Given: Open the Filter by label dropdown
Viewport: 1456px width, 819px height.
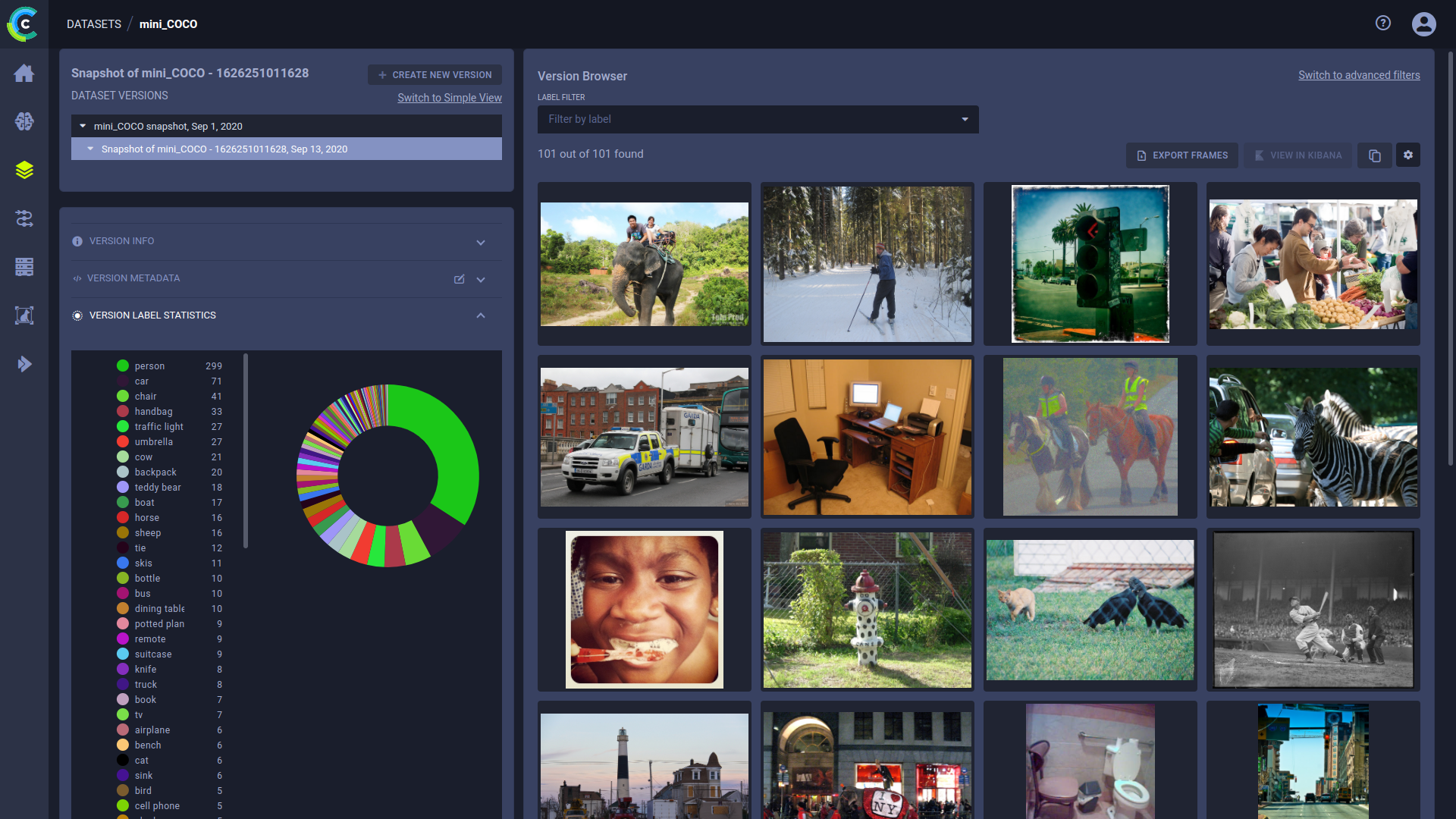Looking at the screenshot, I should coord(758,119).
